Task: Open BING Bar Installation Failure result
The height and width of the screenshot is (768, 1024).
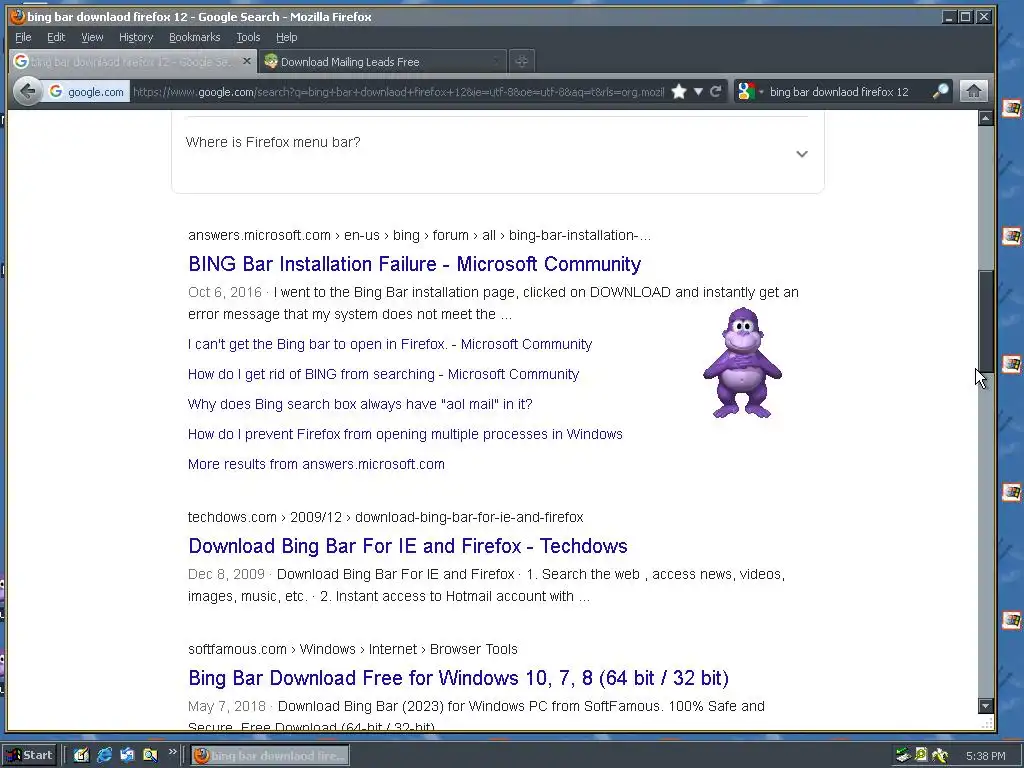Action: pyautogui.click(x=415, y=264)
